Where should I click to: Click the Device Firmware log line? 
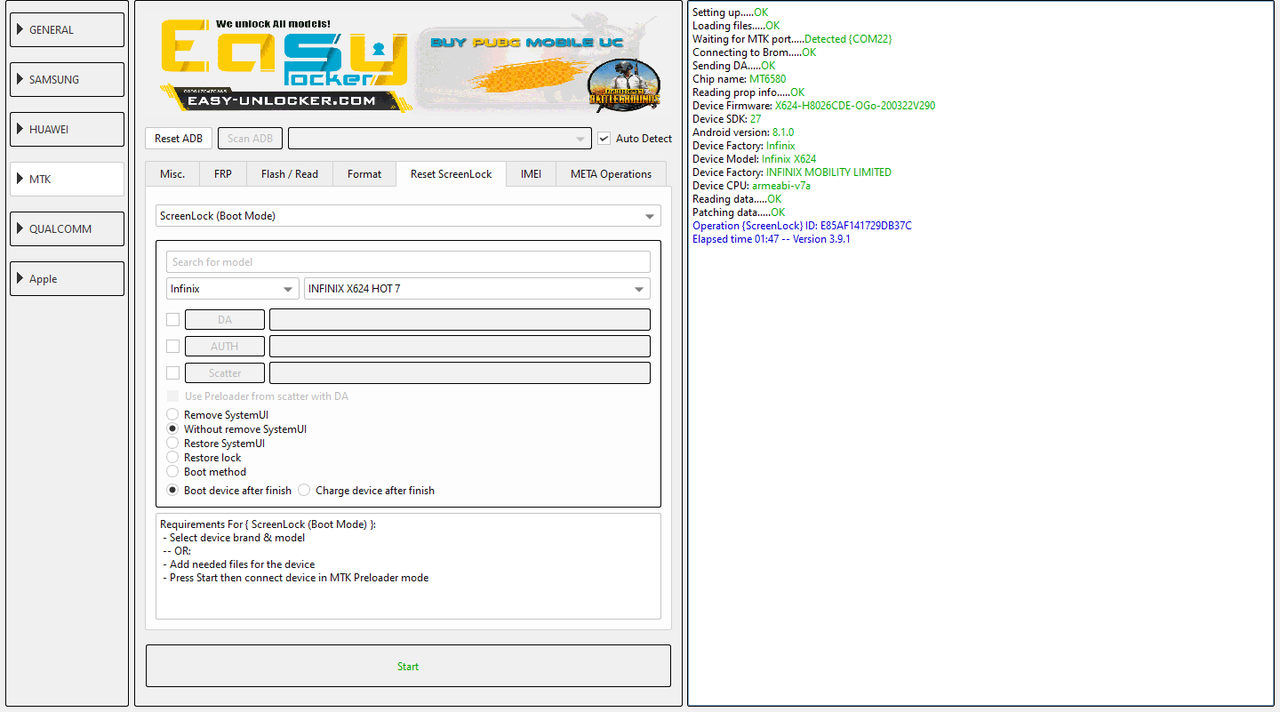(814, 106)
